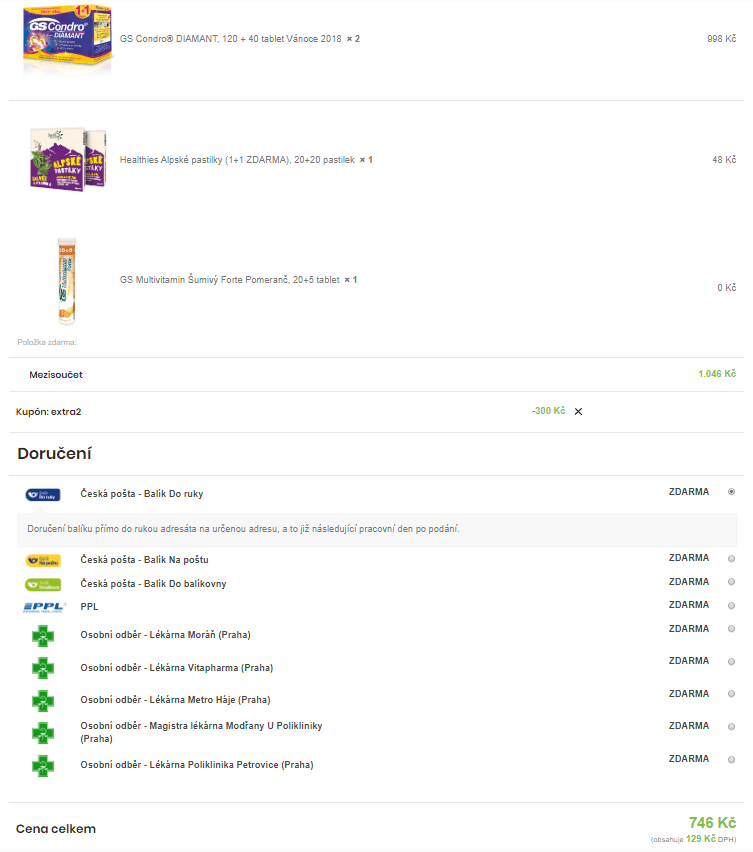Select the PPL delivery radio button

click(x=731, y=605)
